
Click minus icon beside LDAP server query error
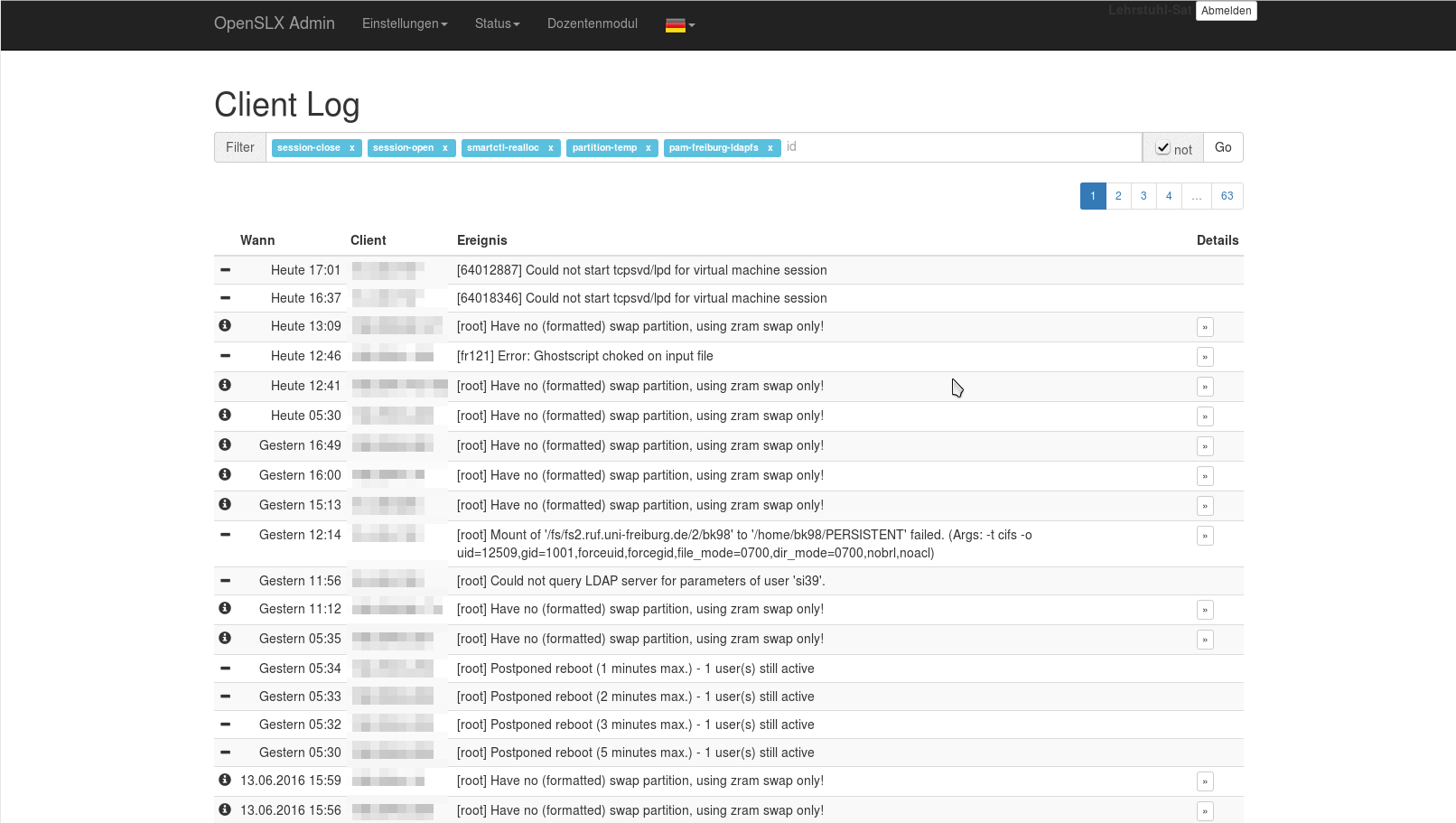click(x=225, y=580)
